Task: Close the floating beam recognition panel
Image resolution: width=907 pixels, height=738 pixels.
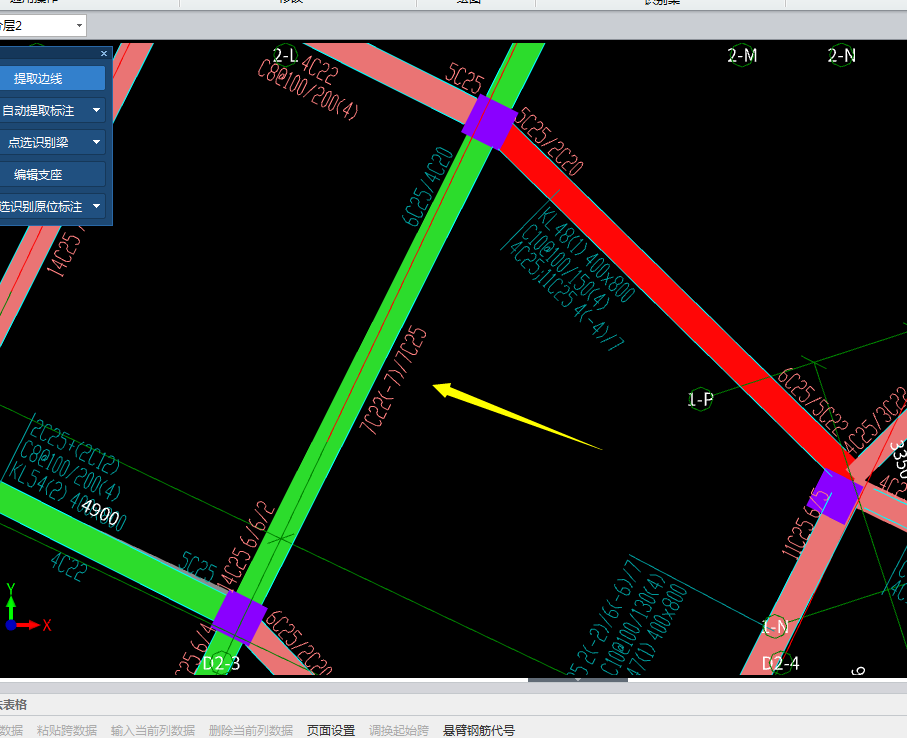Action: coord(104,53)
